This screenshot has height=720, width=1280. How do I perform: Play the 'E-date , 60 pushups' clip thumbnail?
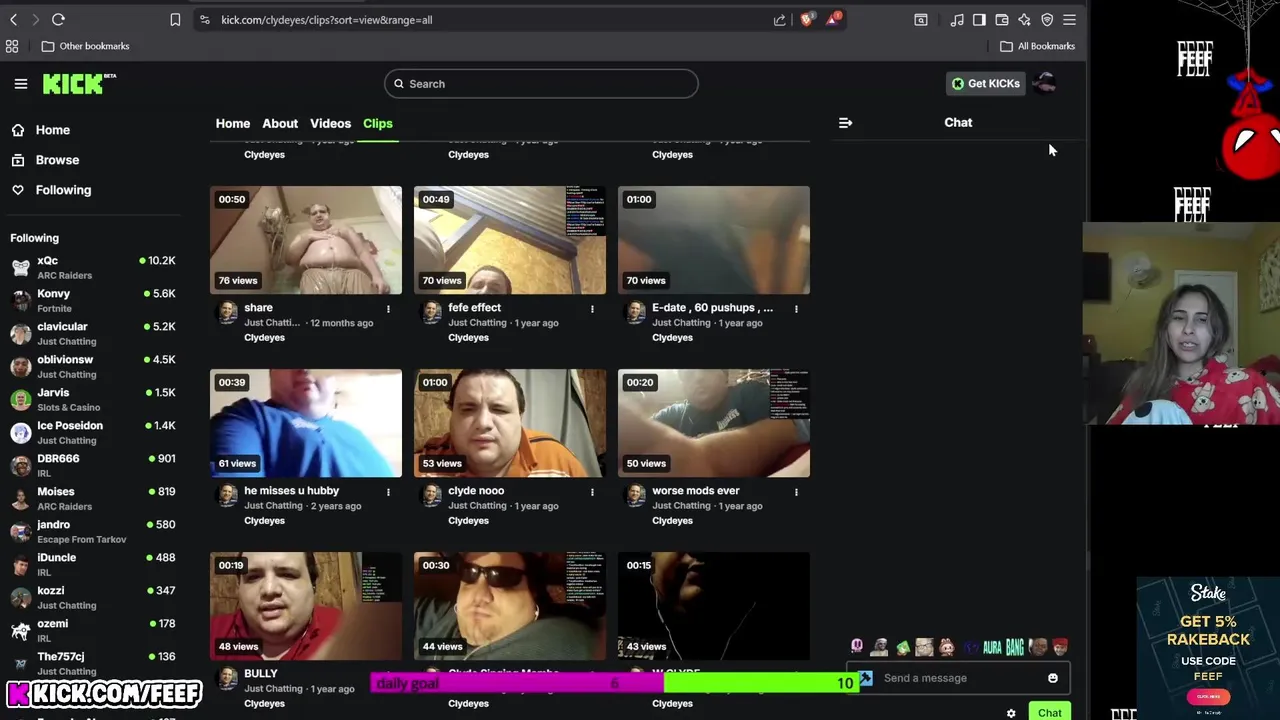(x=714, y=240)
